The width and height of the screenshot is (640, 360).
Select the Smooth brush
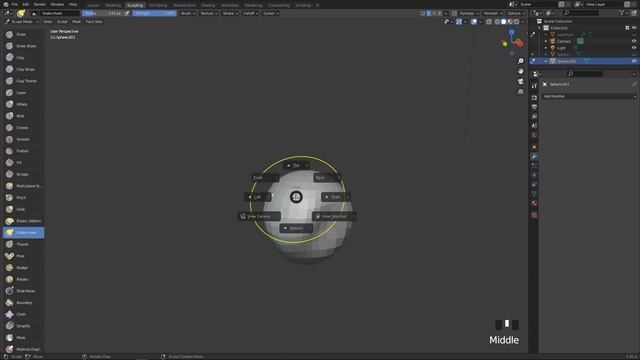tap(23, 139)
